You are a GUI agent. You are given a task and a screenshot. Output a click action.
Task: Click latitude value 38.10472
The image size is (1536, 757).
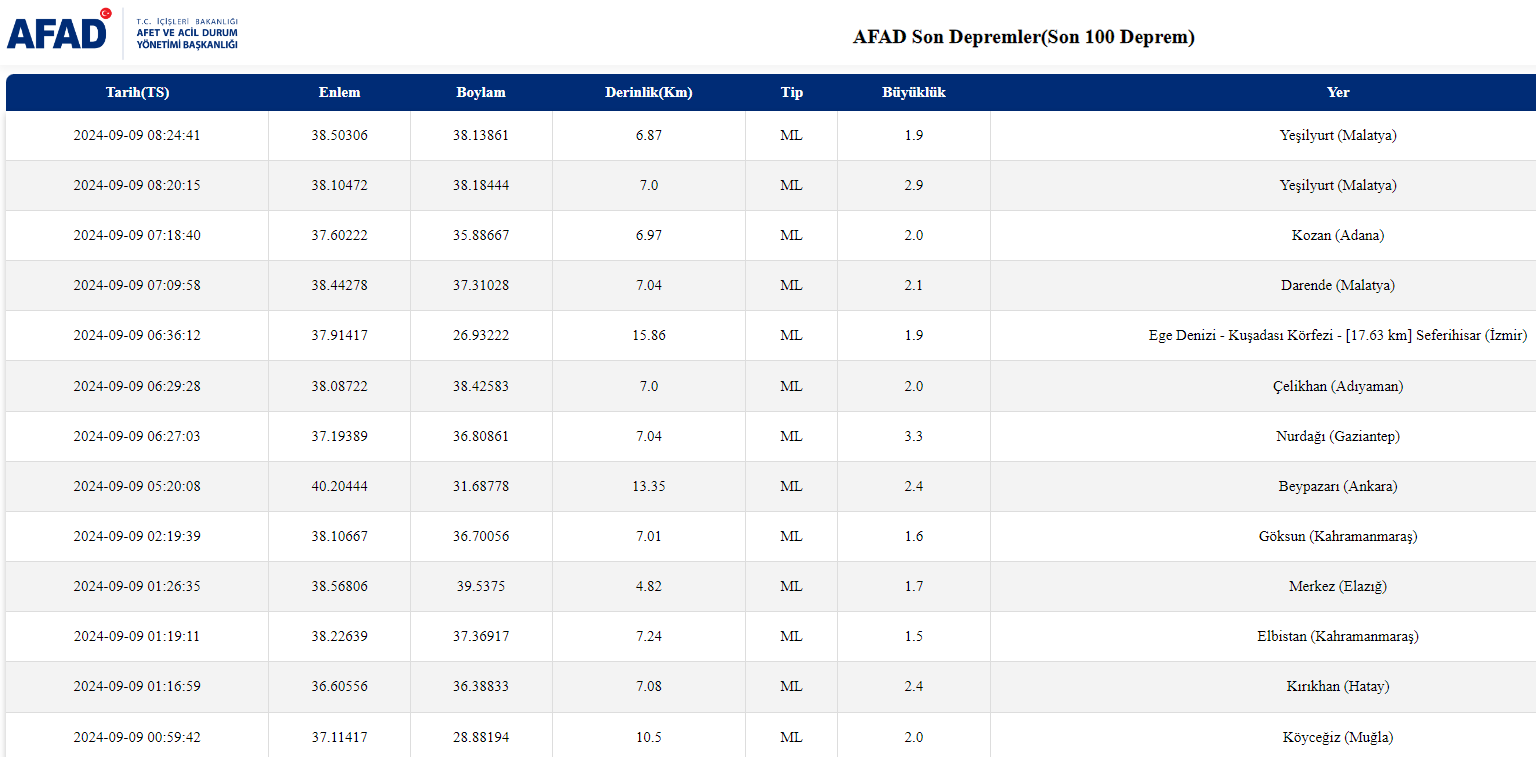point(339,185)
